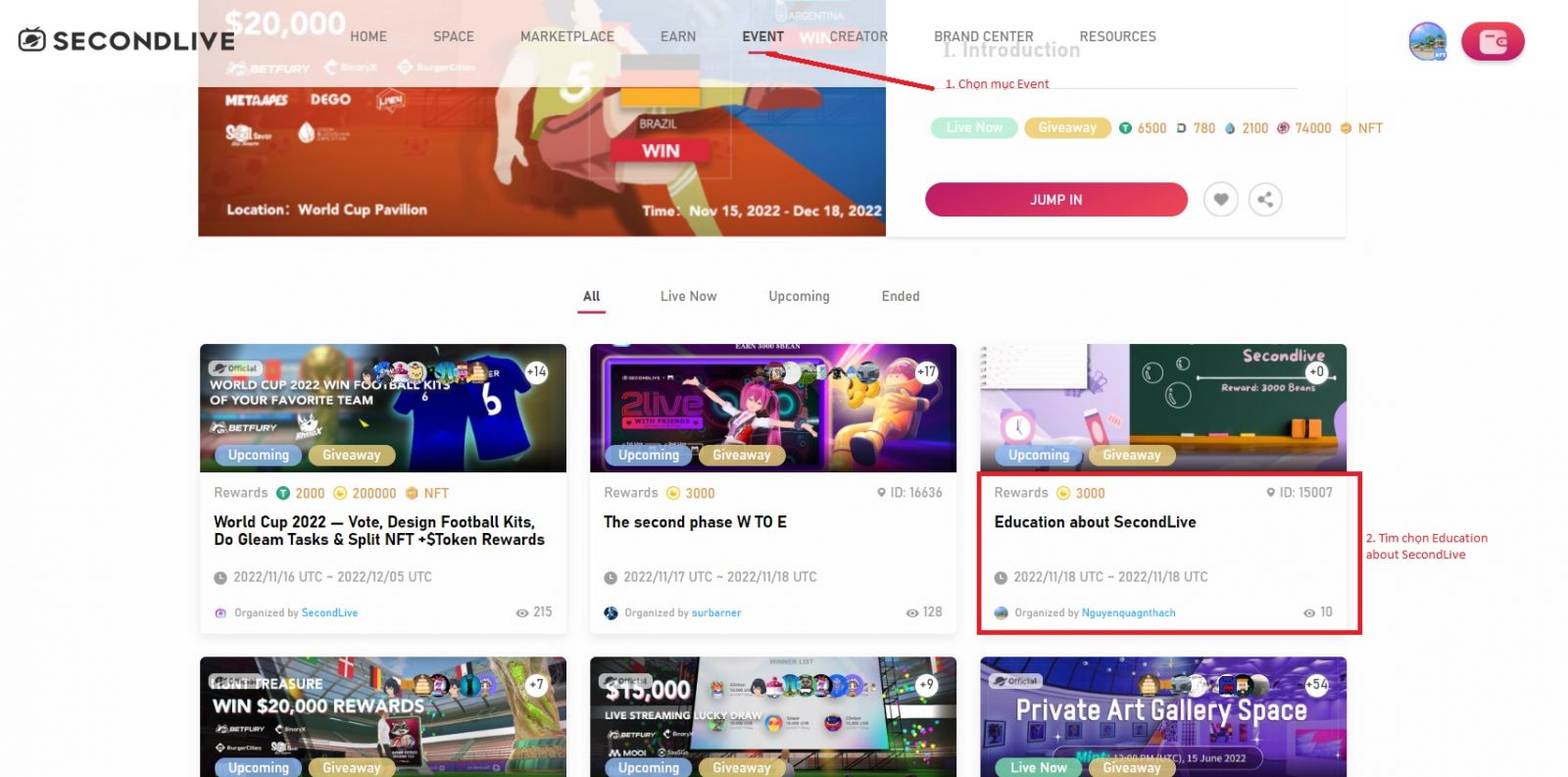
Task: Click the JUMP IN button
Action: [x=1056, y=200]
